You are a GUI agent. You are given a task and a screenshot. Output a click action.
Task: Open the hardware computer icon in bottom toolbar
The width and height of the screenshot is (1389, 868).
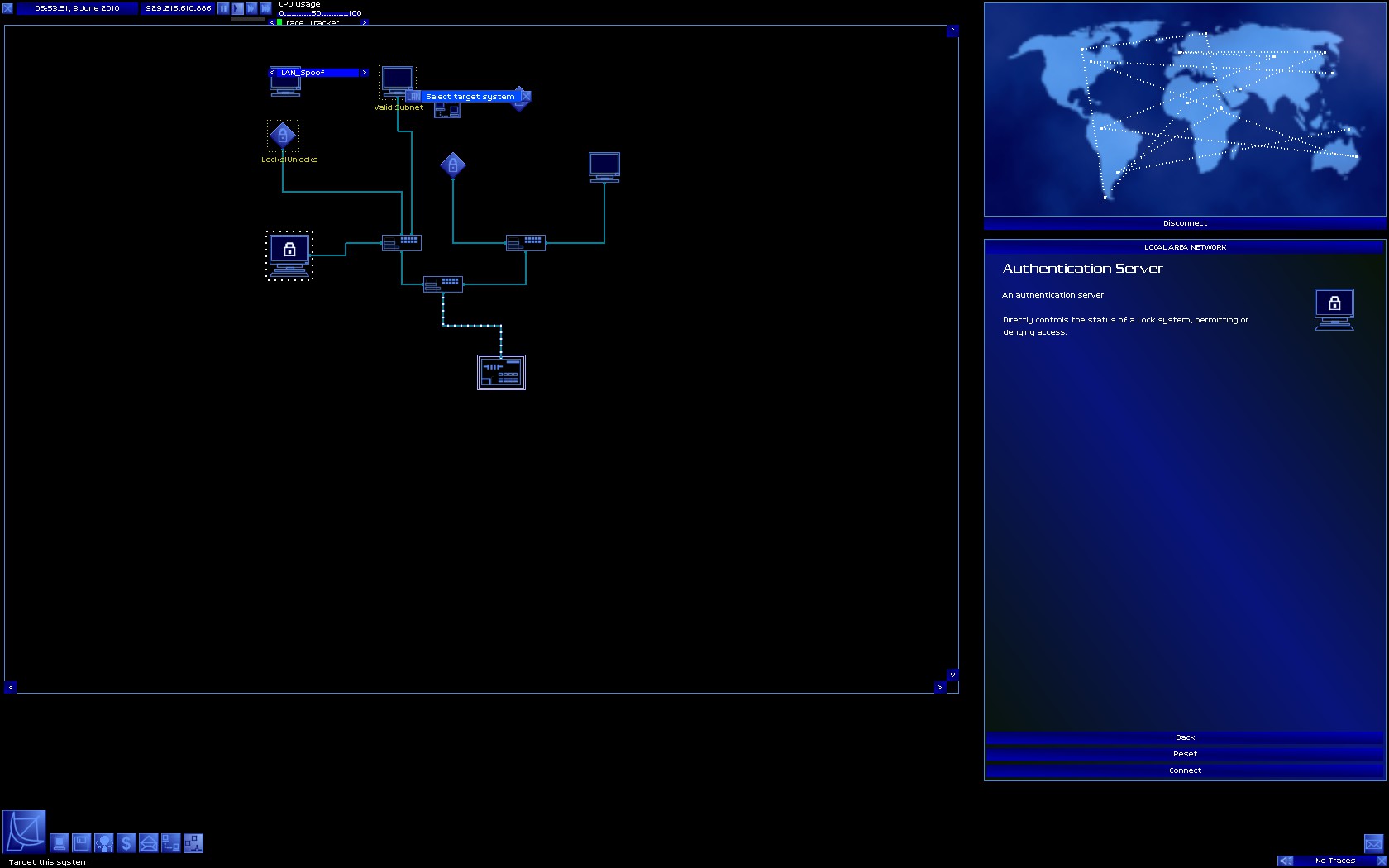click(x=59, y=842)
